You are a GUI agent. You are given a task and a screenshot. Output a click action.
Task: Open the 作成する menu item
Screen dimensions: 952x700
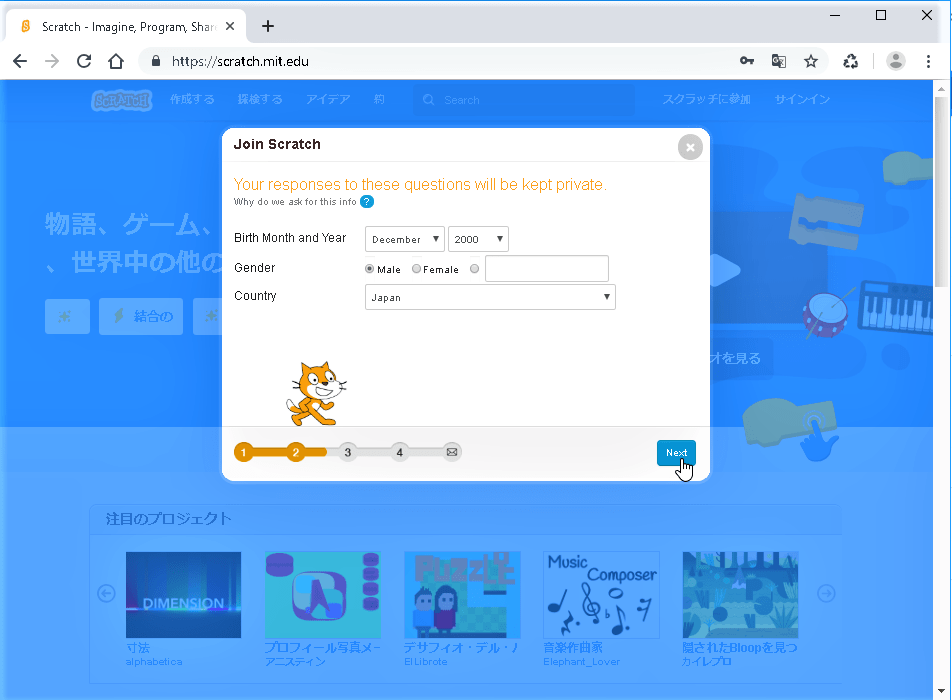click(192, 100)
